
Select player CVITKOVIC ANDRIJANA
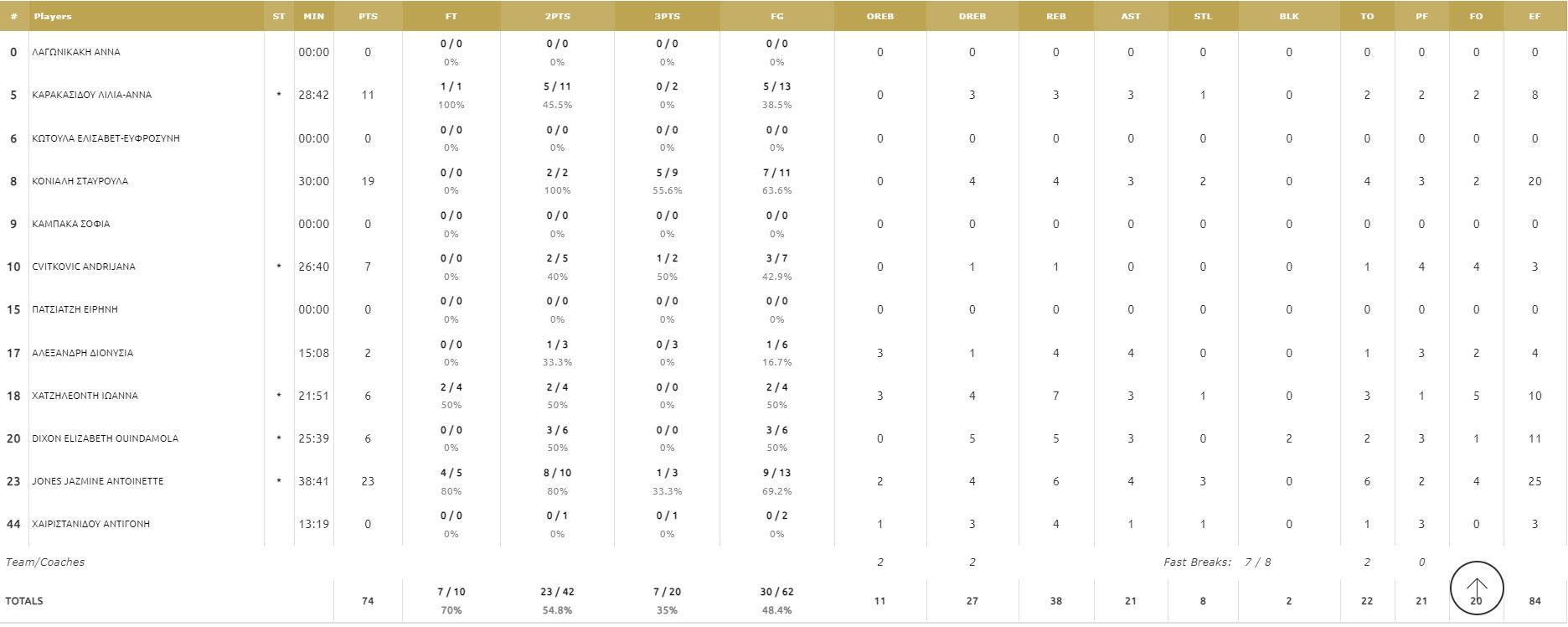pyautogui.click(x=84, y=267)
